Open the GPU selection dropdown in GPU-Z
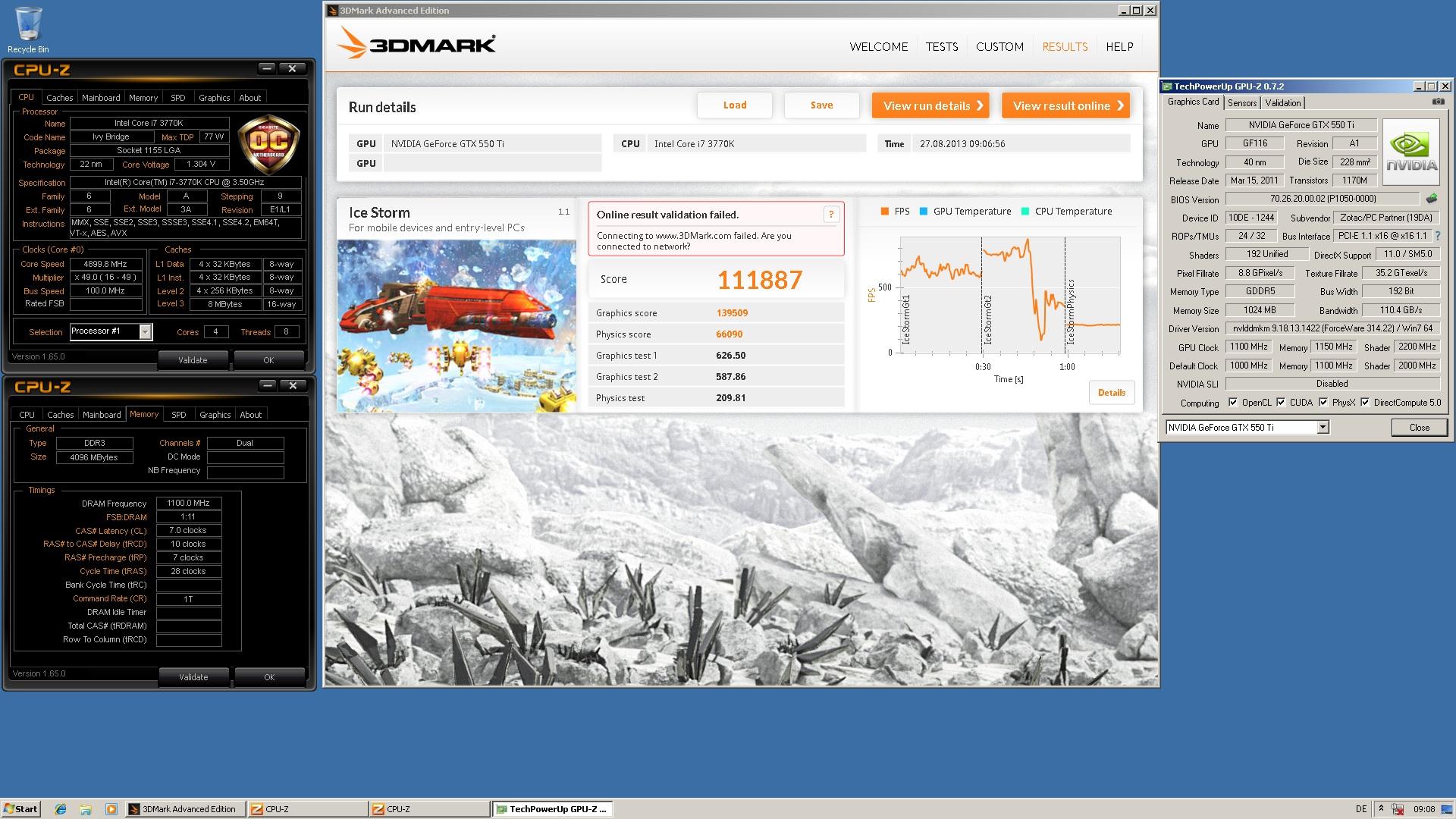Screen dimensions: 1456x819 click(1323, 428)
